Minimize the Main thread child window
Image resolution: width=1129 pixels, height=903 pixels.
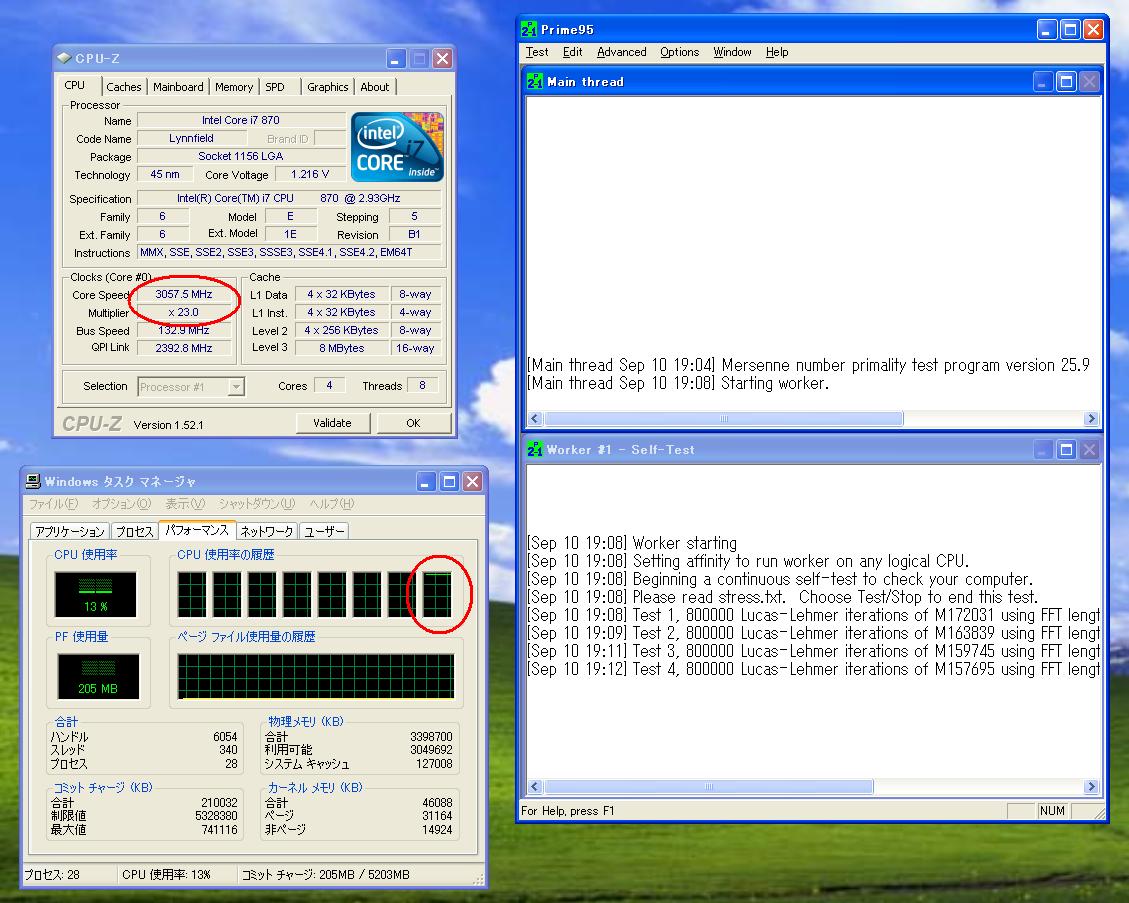point(1043,81)
